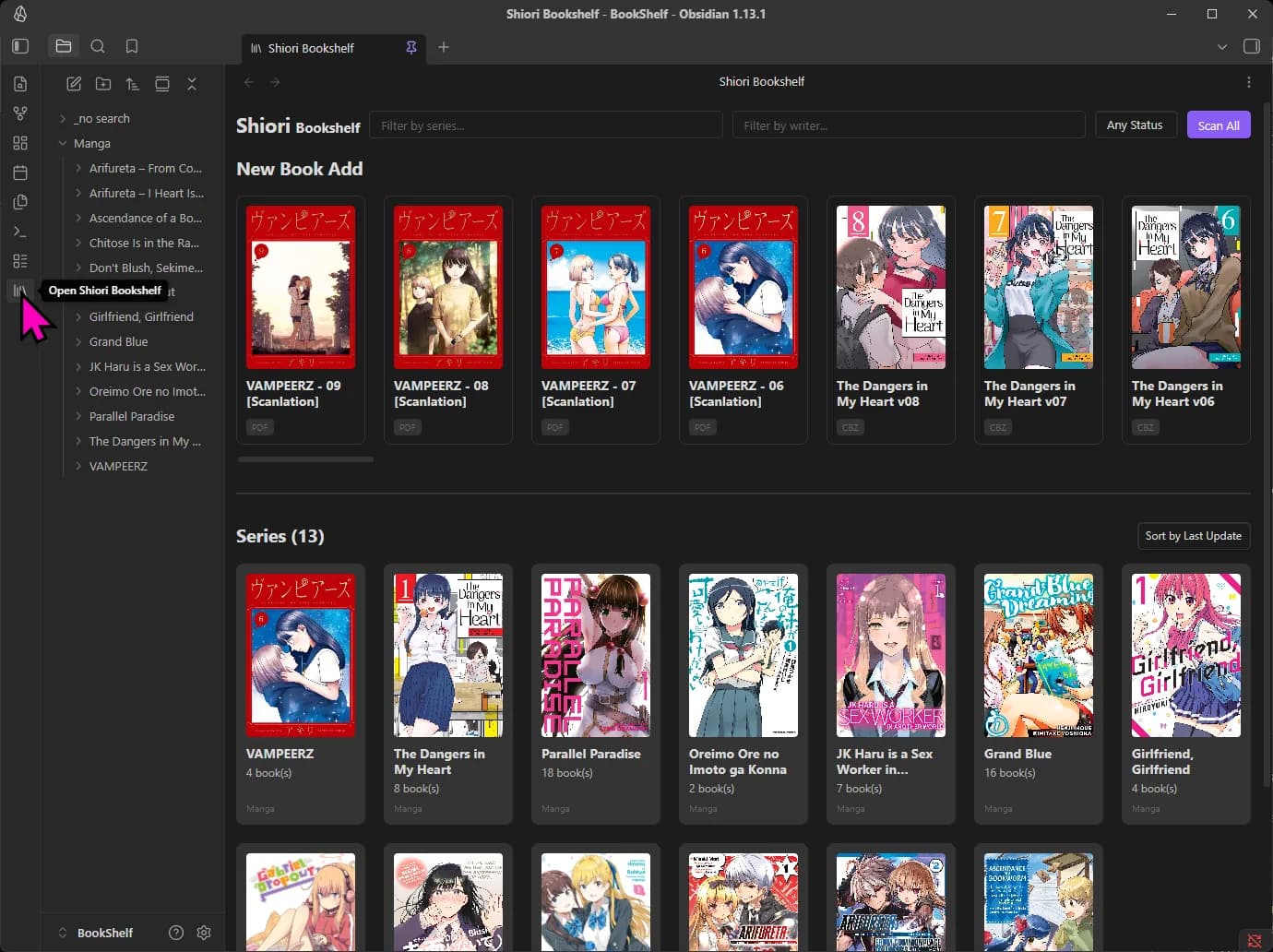Click the Scan All button

click(1219, 125)
